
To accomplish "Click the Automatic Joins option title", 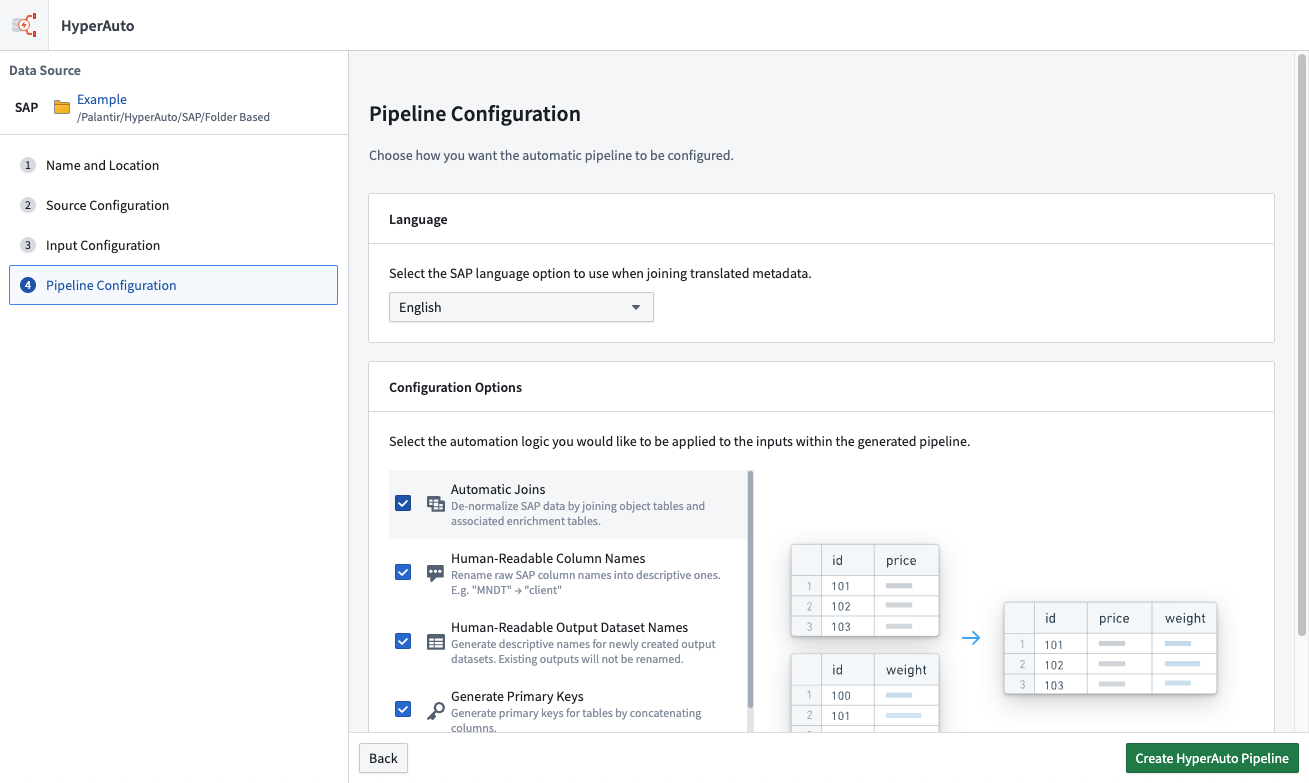I will [x=498, y=489].
